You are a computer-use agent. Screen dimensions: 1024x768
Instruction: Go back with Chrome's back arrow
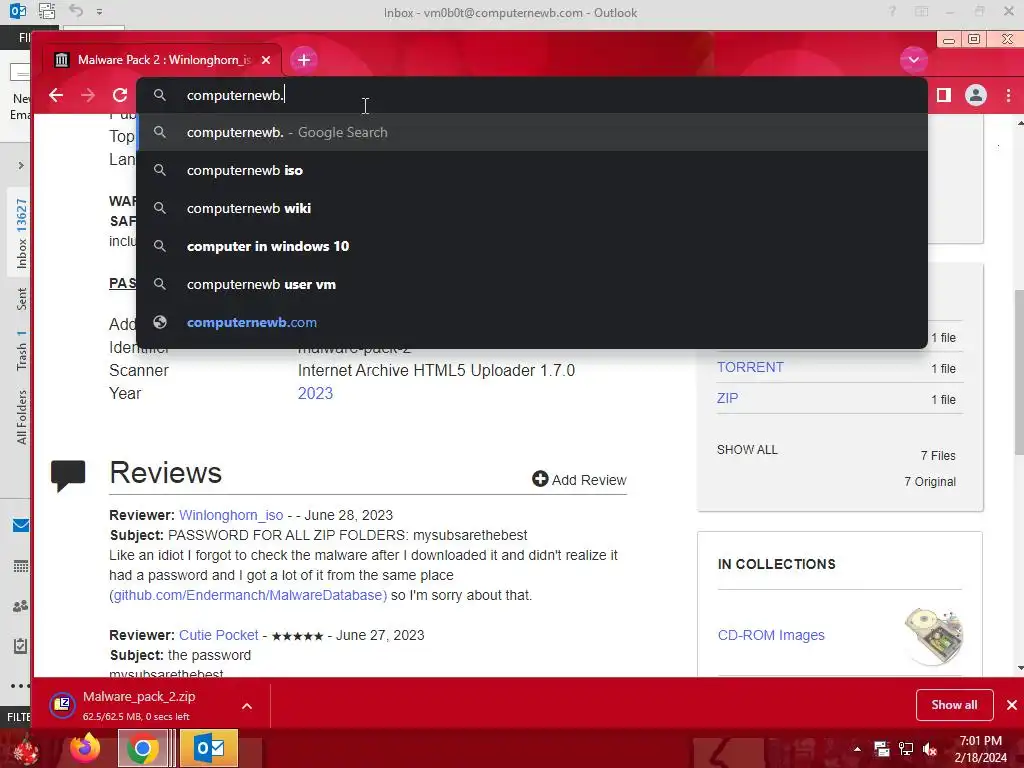coord(56,95)
